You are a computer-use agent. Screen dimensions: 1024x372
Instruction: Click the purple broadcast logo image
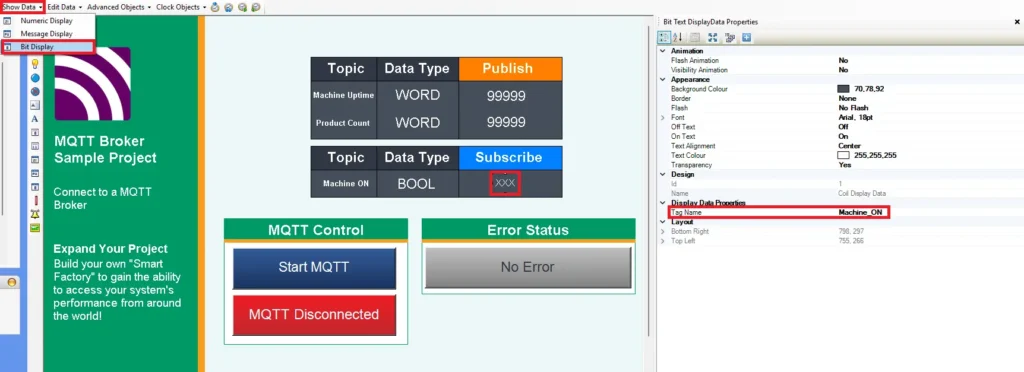92,84
